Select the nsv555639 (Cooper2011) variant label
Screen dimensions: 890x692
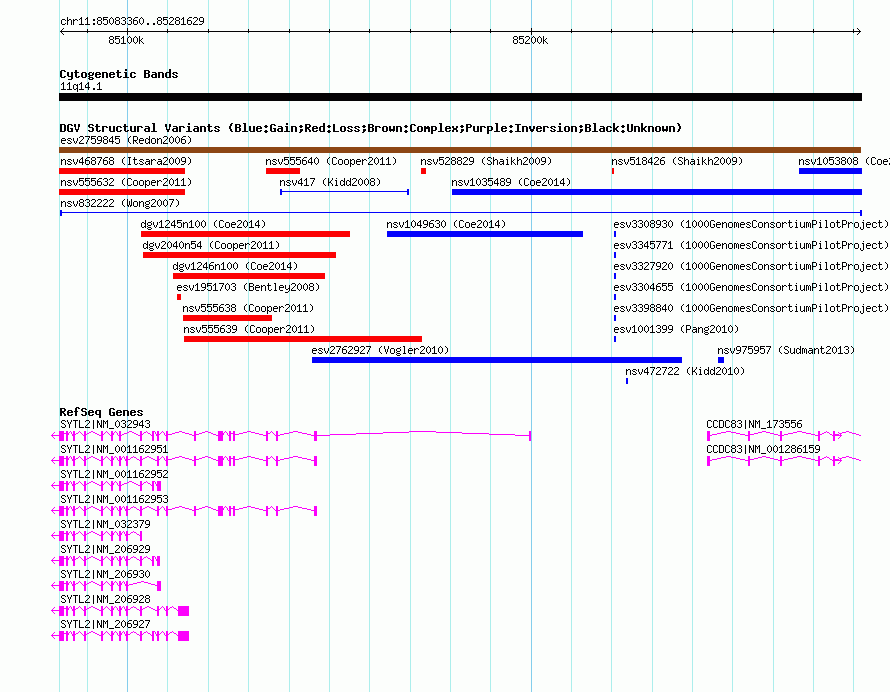(x=249, y=329)
